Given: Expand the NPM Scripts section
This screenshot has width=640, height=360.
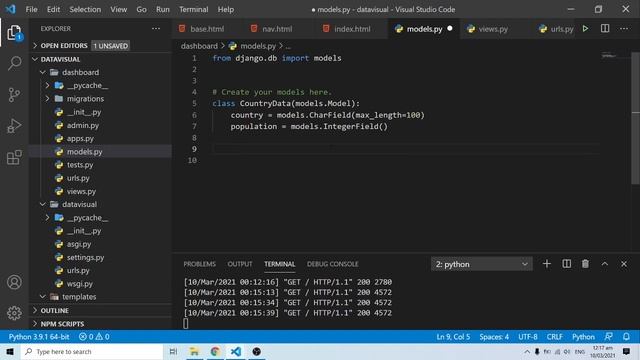Looking at the screenshot, I should pos(35,324).
